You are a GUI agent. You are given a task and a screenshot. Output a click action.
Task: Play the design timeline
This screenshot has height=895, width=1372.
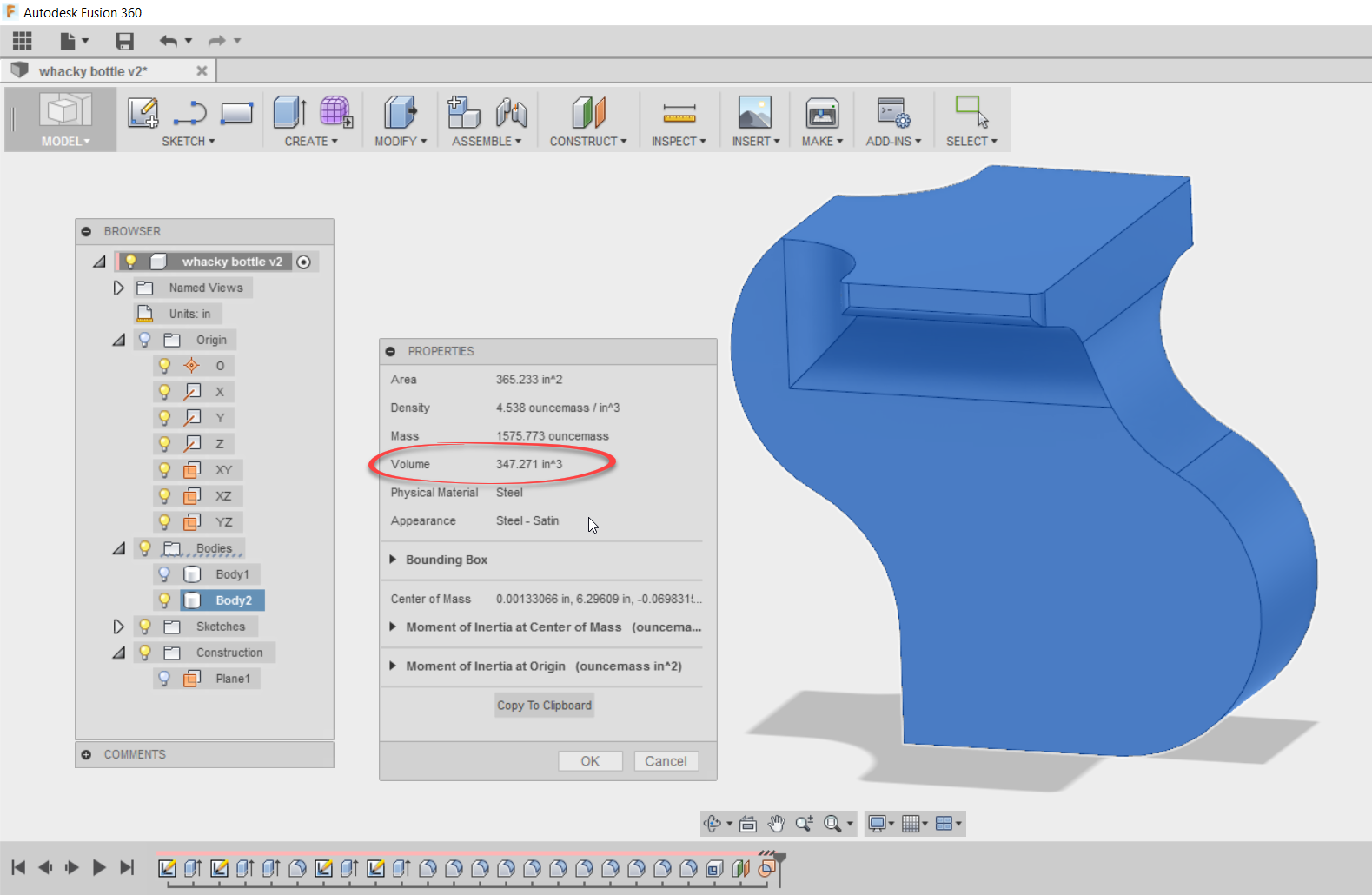tap(99, 867)
